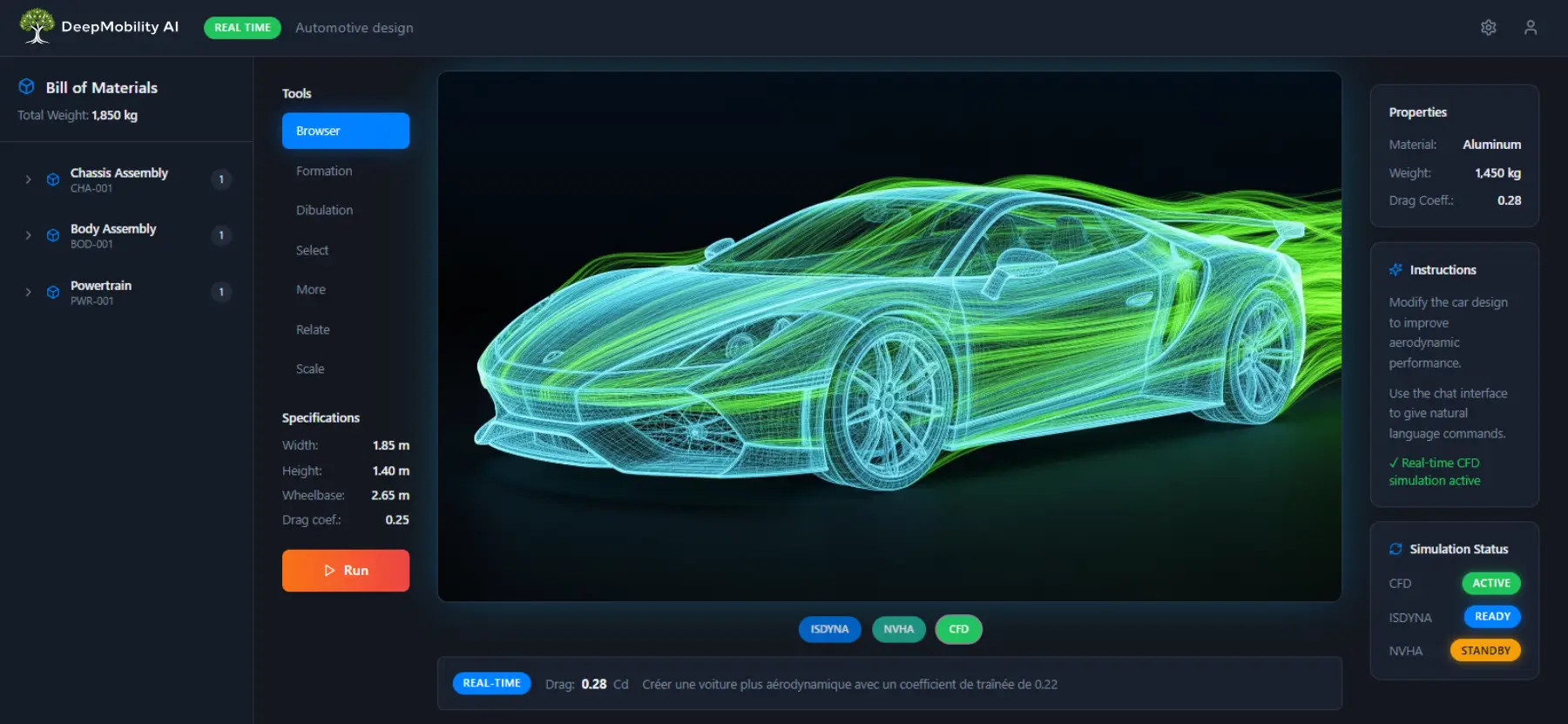The width and height of the screenshot is (1568, 724).
Task: Click the Powertrain count badge
Action: pos(221,292)
